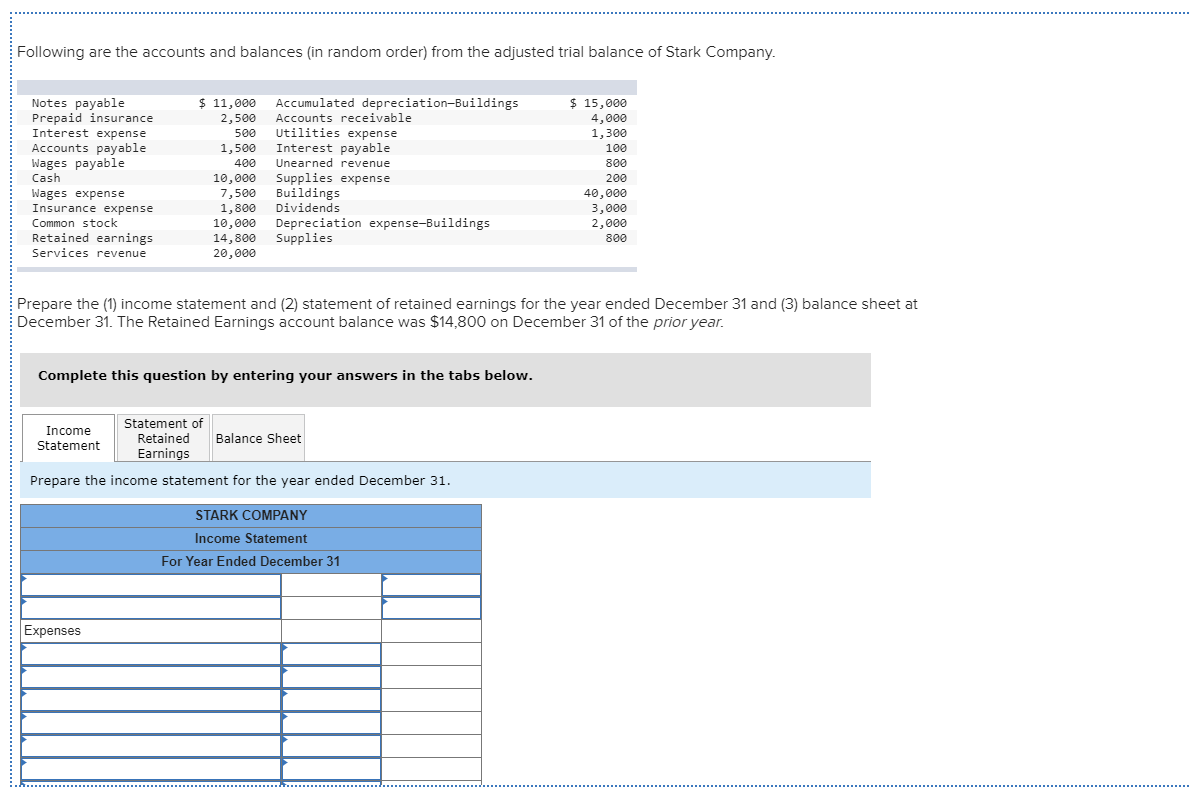The image size is (1190, 787).
Task: Open the fourth expense account dropdown
Action: (x=150, y=722)
